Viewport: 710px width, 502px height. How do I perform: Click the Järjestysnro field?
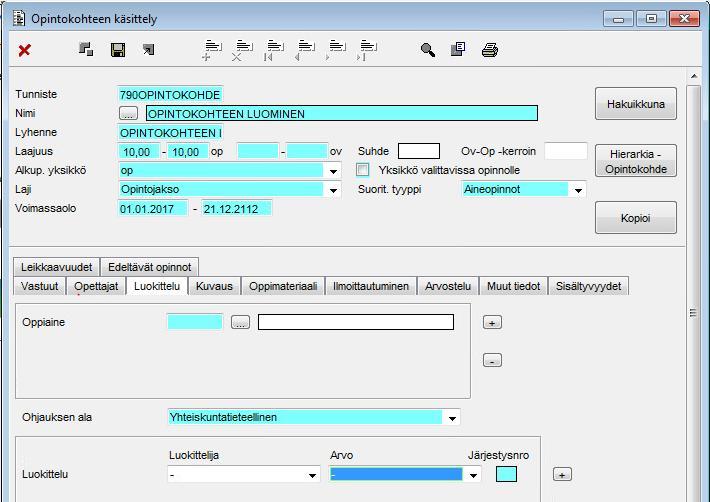(x=506, y=474)
